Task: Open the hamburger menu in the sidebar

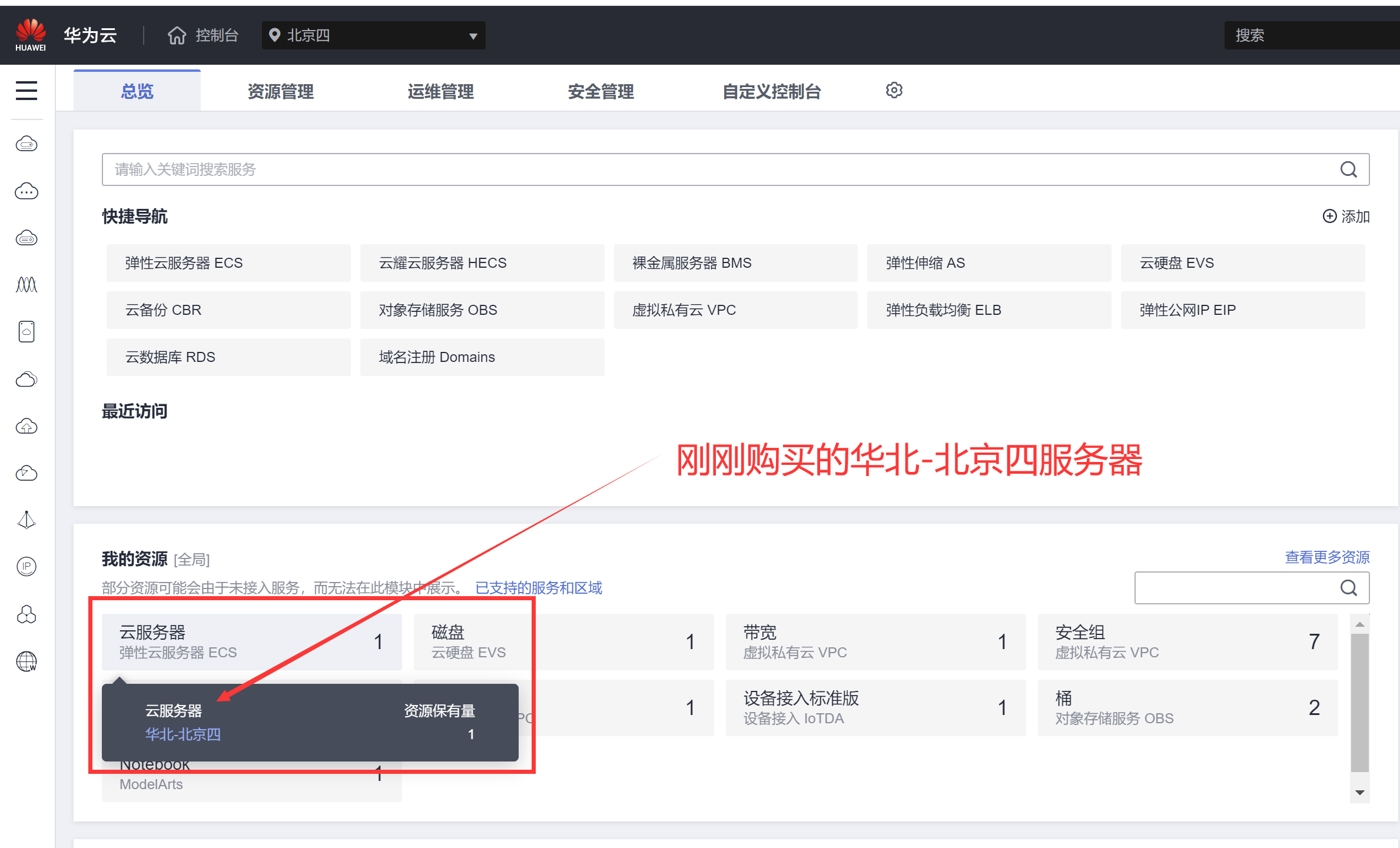Action: 26,91
